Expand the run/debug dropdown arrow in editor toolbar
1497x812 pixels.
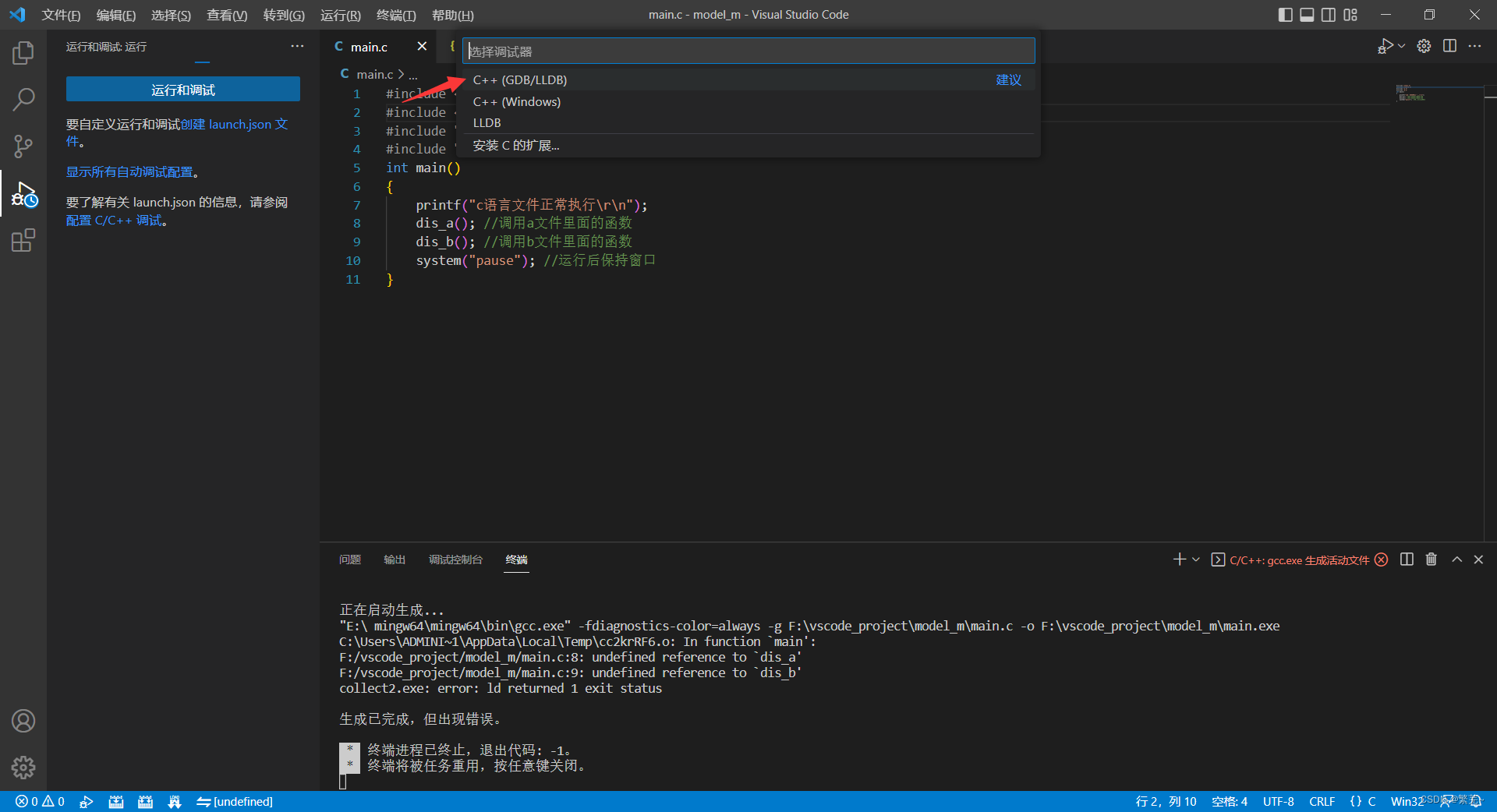coord(1402,46)
